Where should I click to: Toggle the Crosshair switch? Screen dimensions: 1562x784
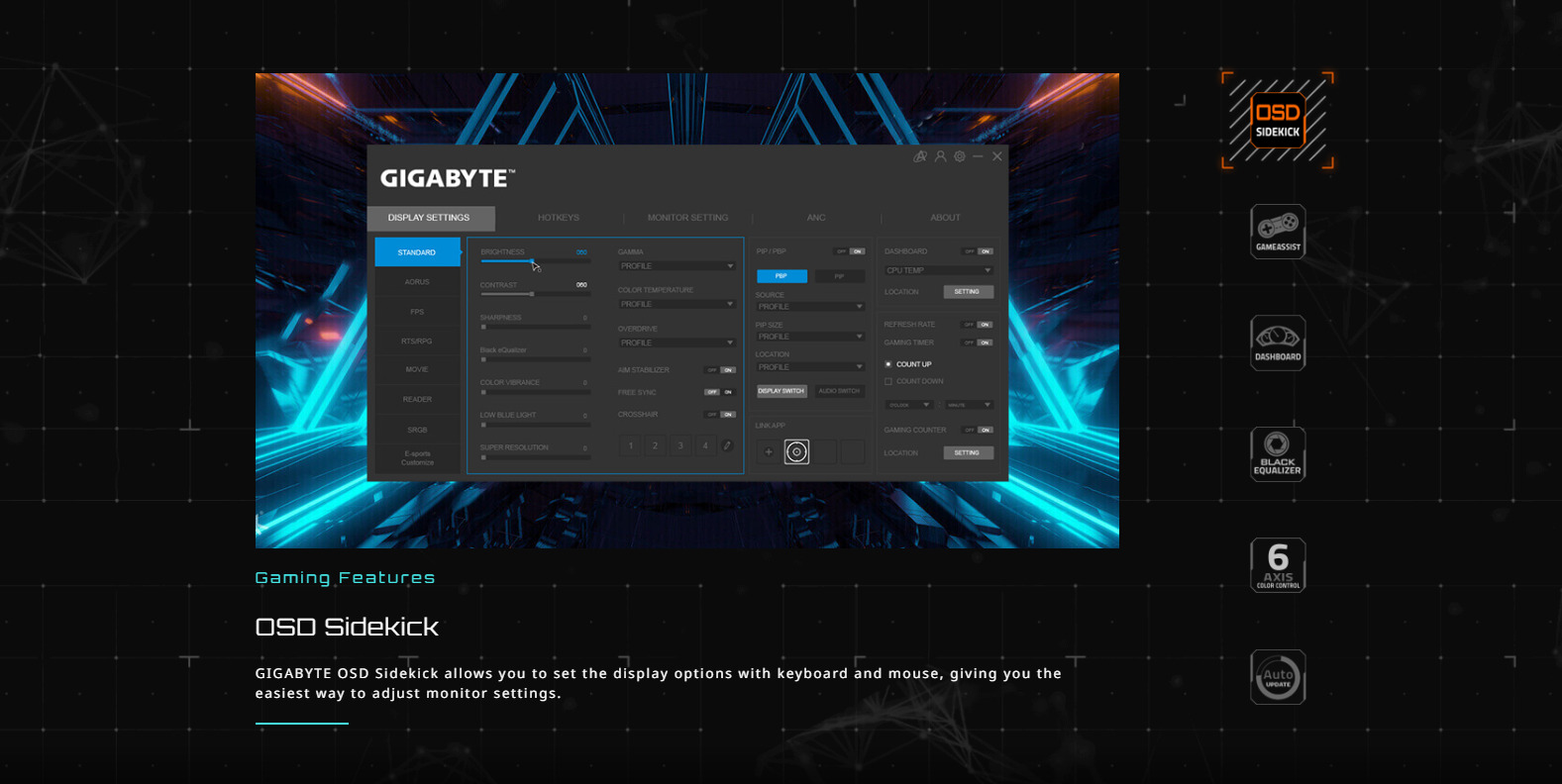[x=720, y=415]
